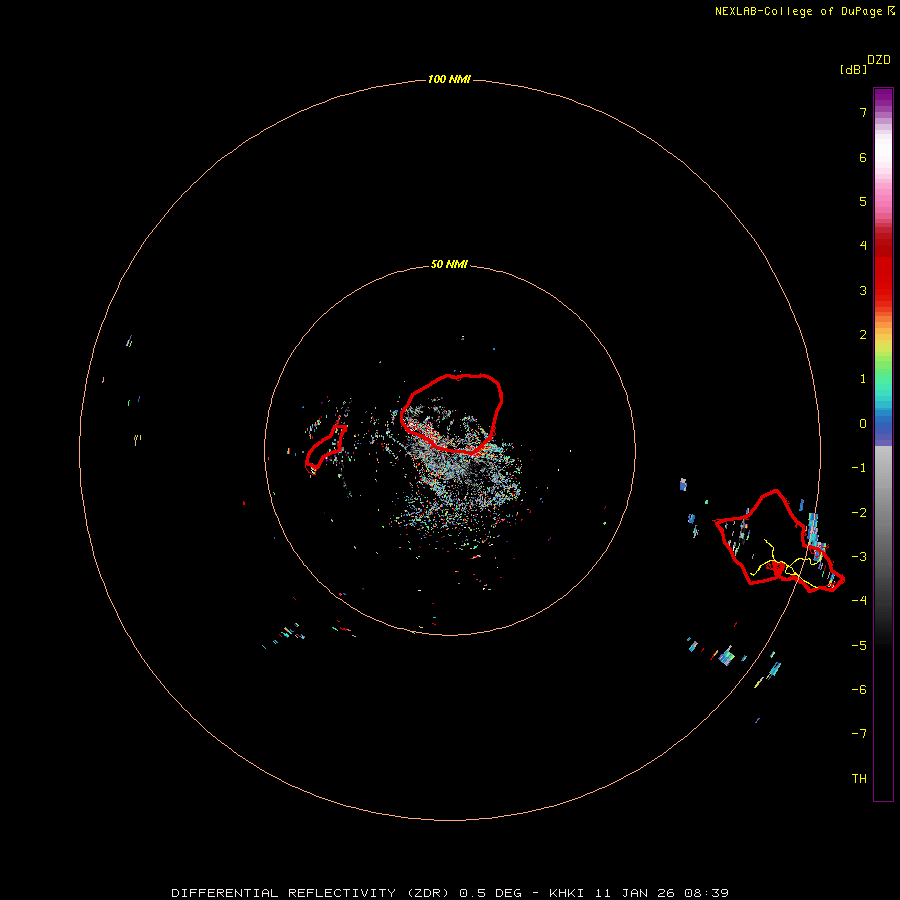Click the product title text at the bottom
900x900 pixels.
450,893
